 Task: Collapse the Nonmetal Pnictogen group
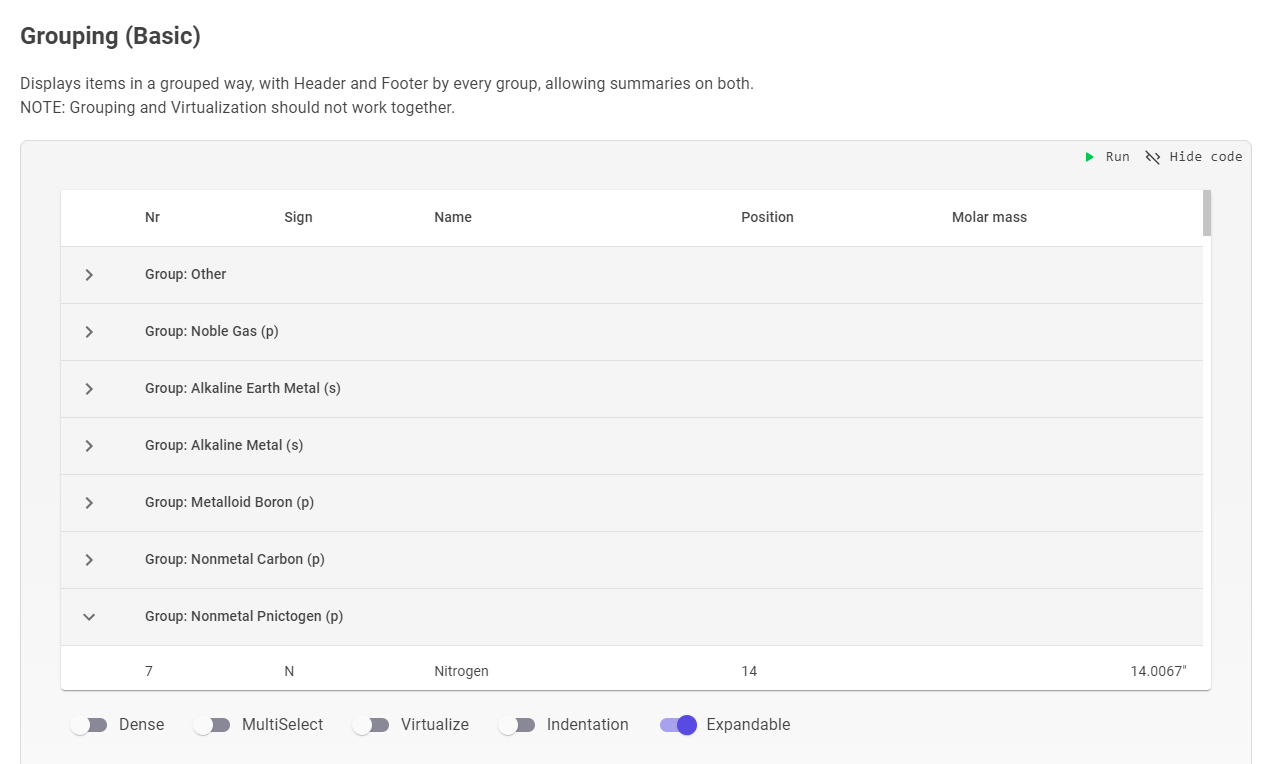click(x=89, y=616)
